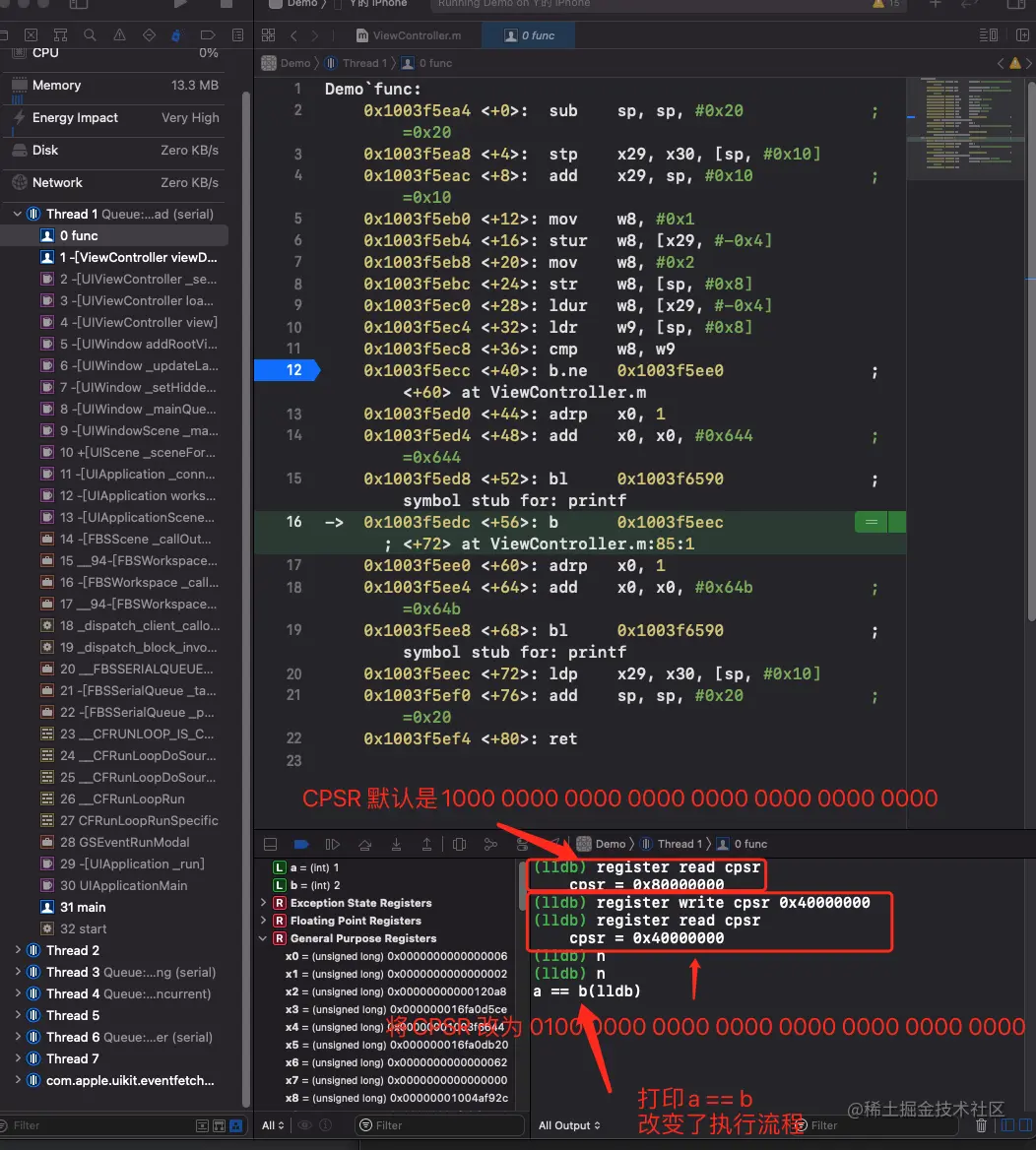Expand com.apple.uikit.eventfetch thread
1036x1150 pixels.
[x=18, y=1079]
